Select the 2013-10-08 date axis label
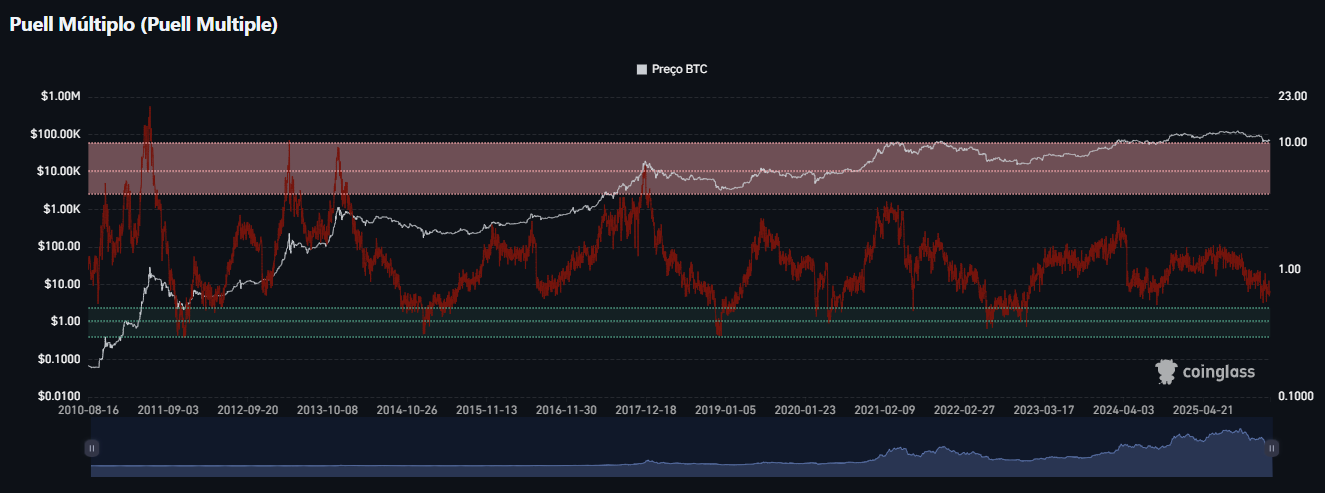 327,410
